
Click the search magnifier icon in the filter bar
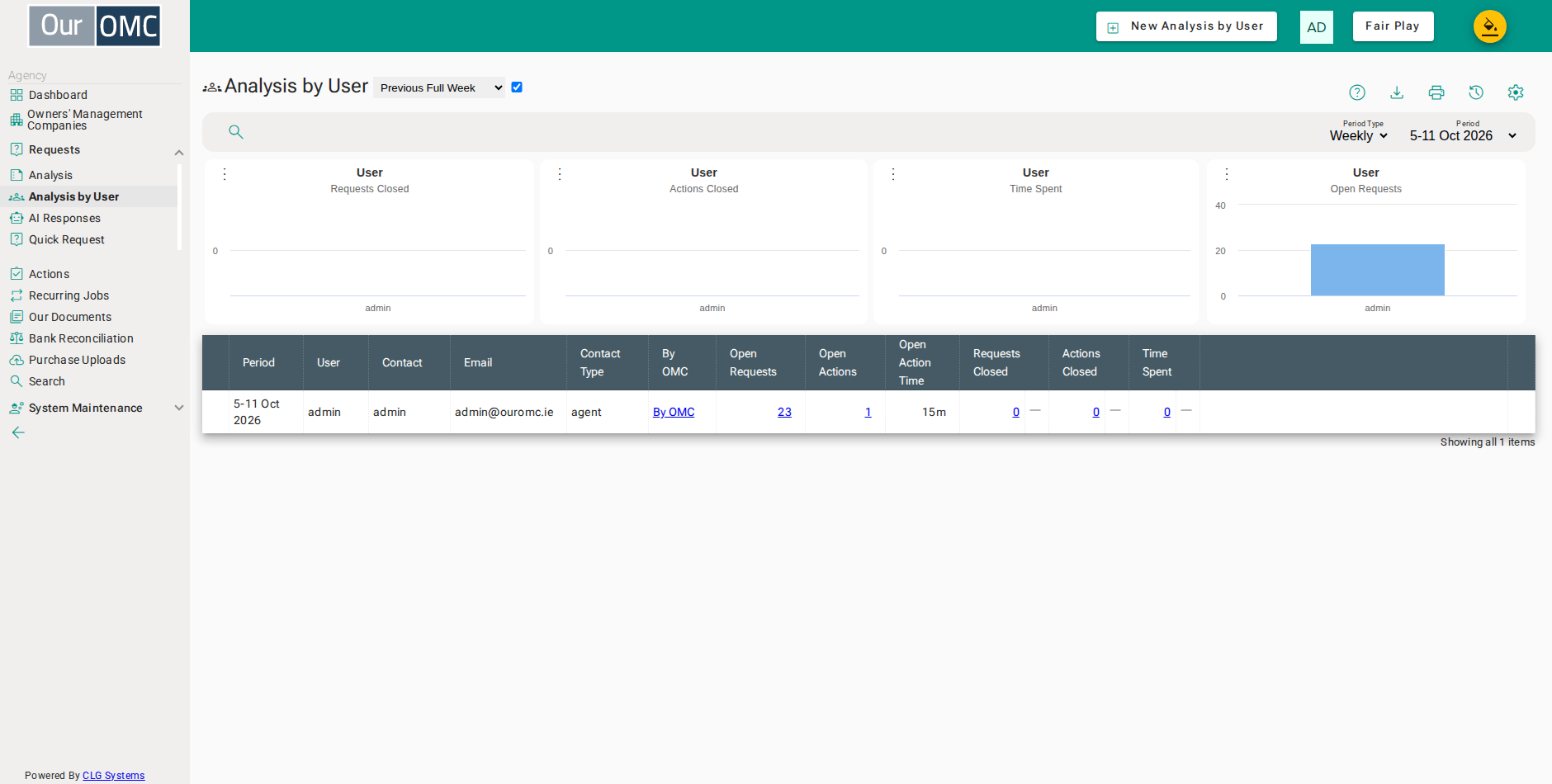[x=236, y=132]
